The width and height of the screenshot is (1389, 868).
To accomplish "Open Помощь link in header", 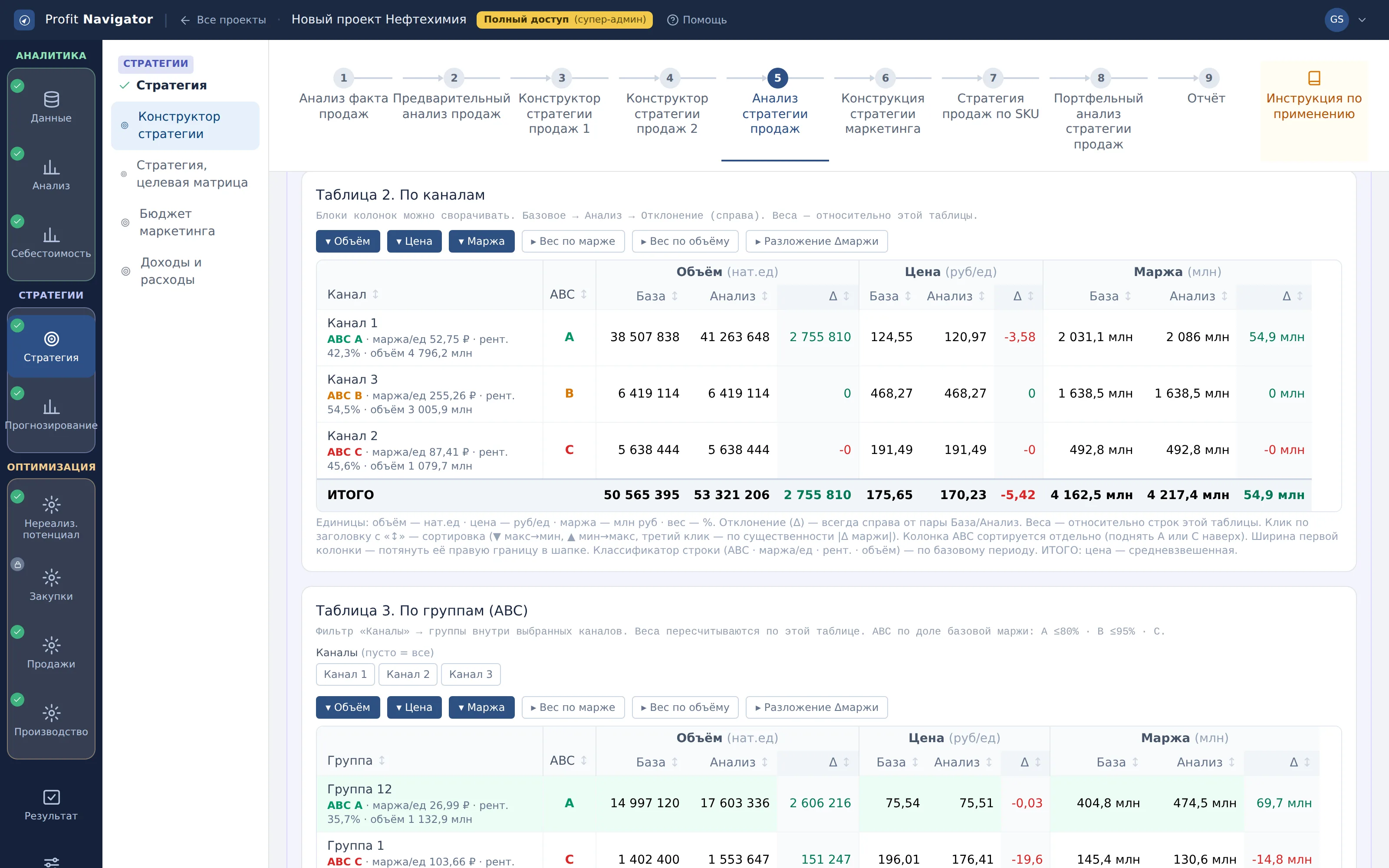I will [697, 20].
